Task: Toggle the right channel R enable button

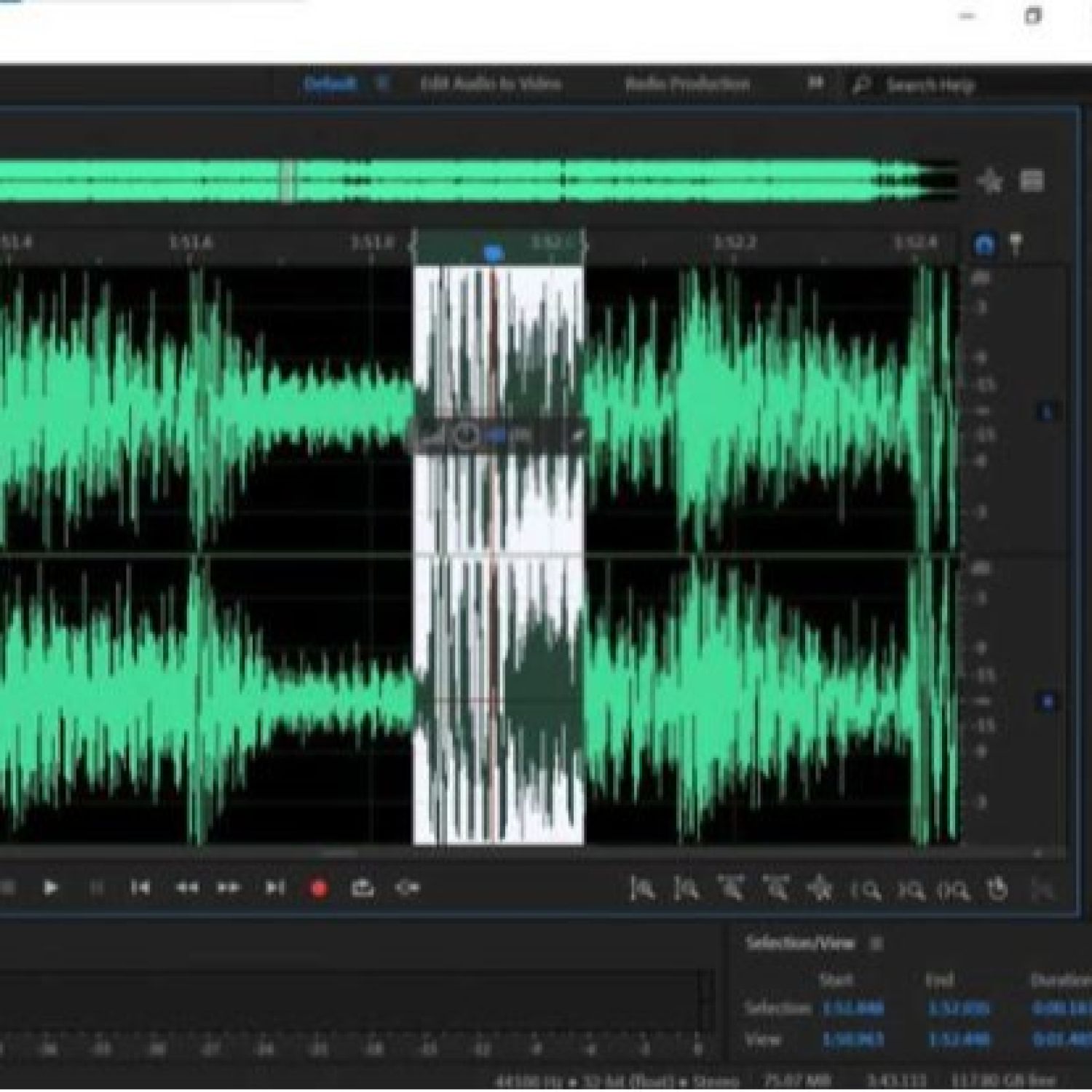Action: point(1047,702)
